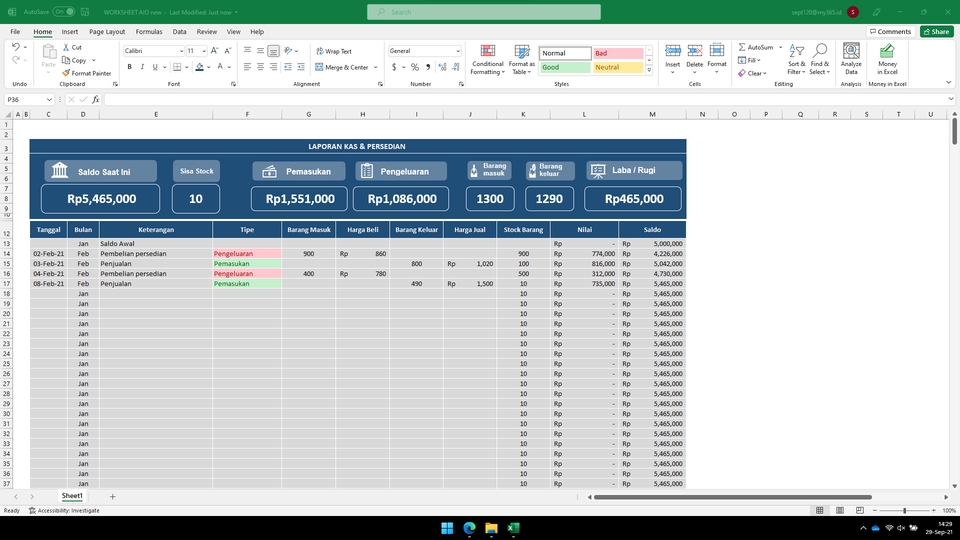This screenshot has width=960, height=540.
Task: Click the formula bar input
Action: click(525, 99)
